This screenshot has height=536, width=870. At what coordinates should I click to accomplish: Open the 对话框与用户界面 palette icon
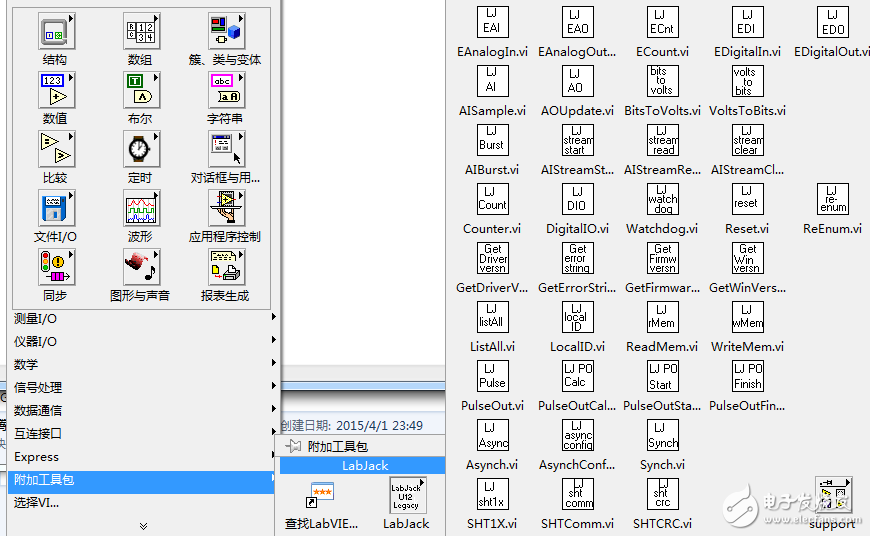[x=226, y=149]
